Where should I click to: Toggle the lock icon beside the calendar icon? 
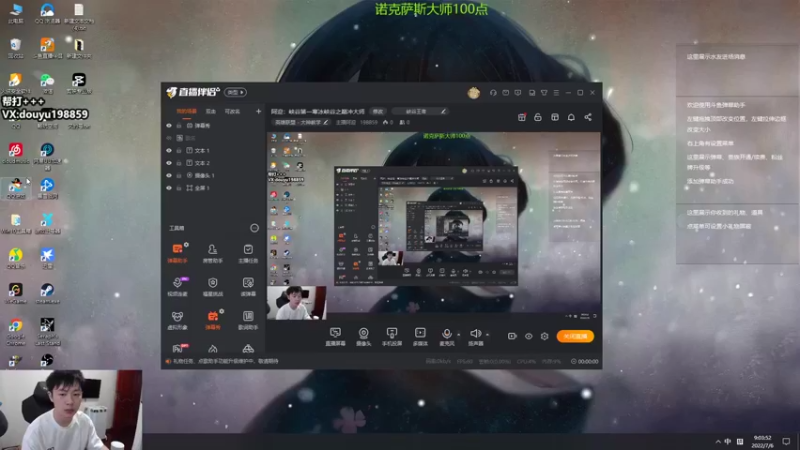pyautogui.click(x=538, y=117)
